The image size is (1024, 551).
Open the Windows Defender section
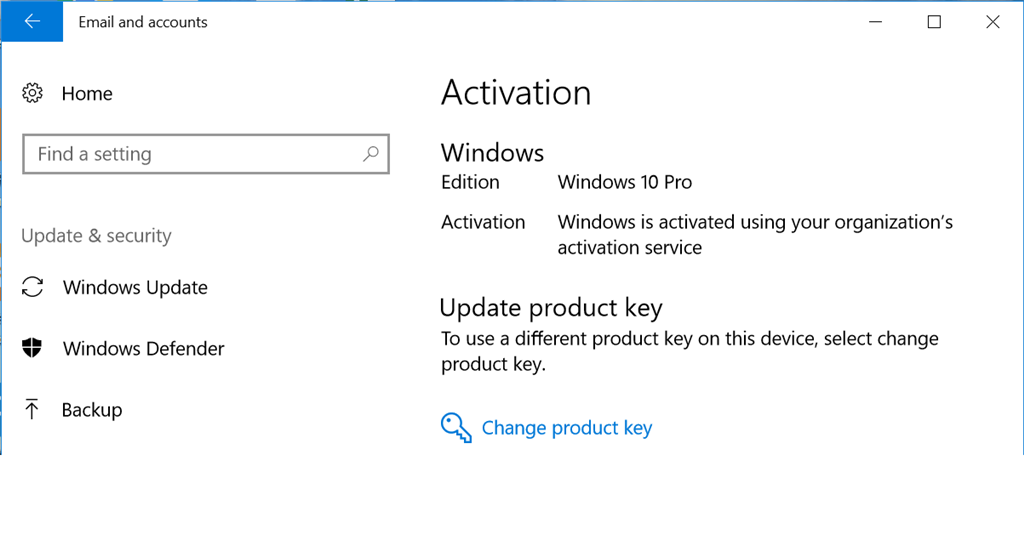(x=143, y=348)
